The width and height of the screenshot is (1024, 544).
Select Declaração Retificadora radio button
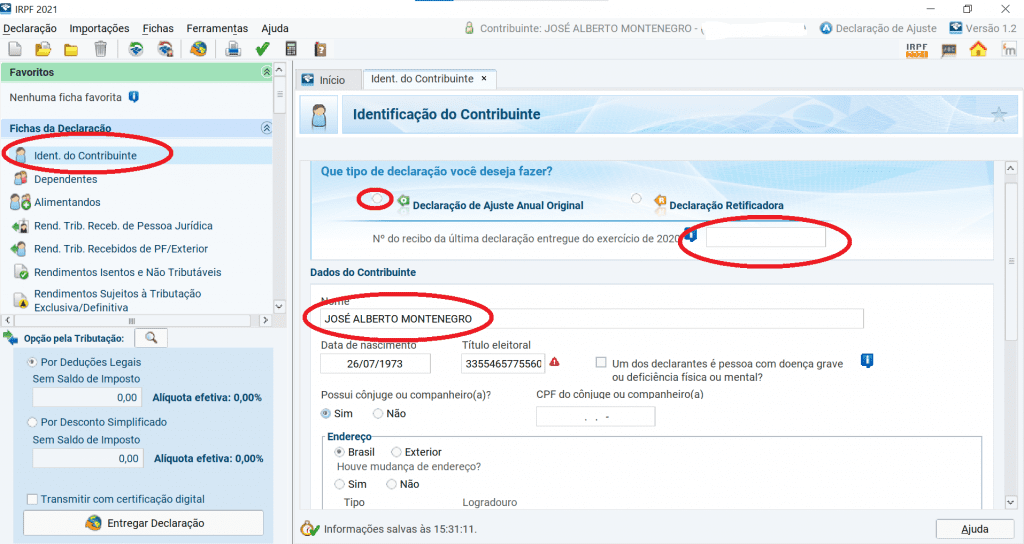[x=636, y=198]
